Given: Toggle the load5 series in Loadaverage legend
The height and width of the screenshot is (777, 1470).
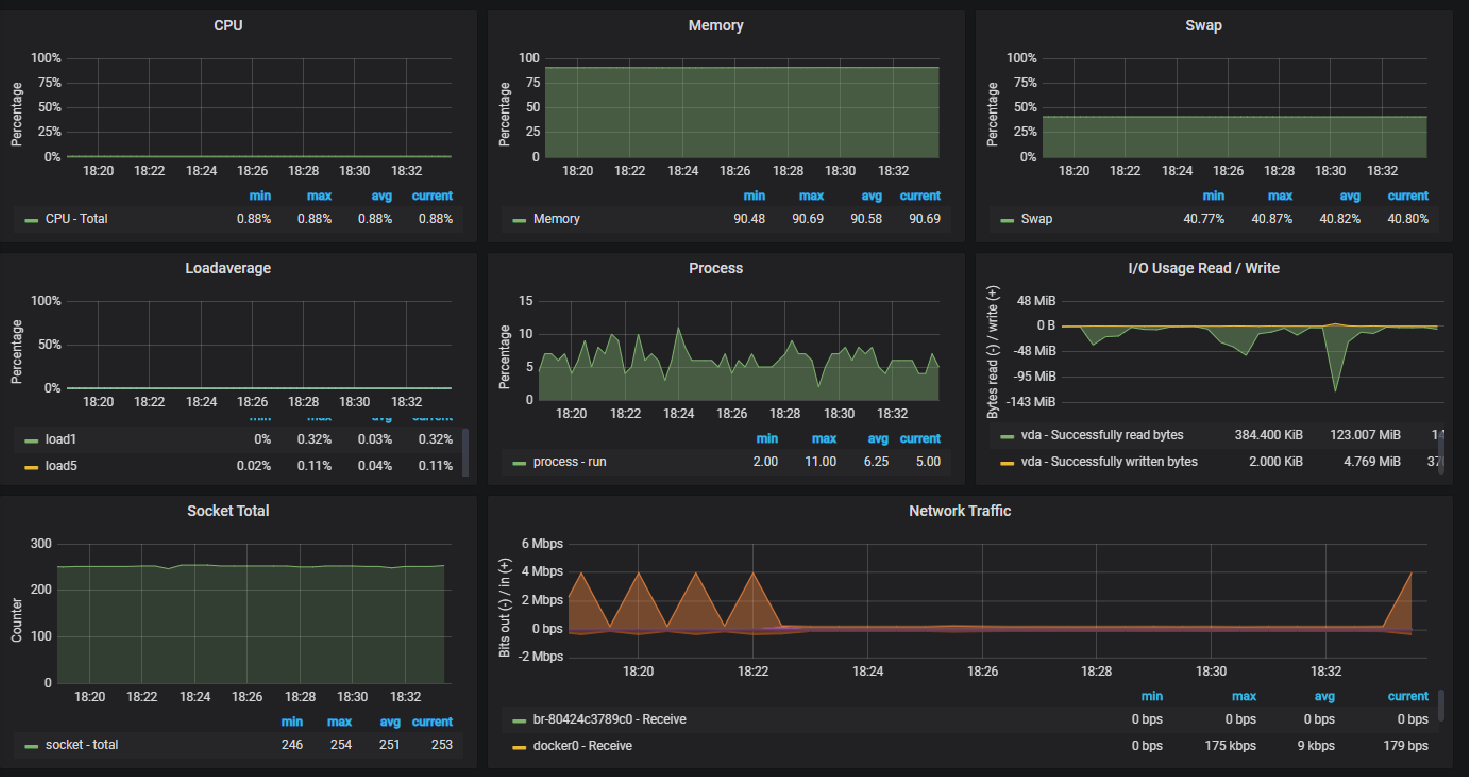Looking at the screenshot, I should (61, 465).
